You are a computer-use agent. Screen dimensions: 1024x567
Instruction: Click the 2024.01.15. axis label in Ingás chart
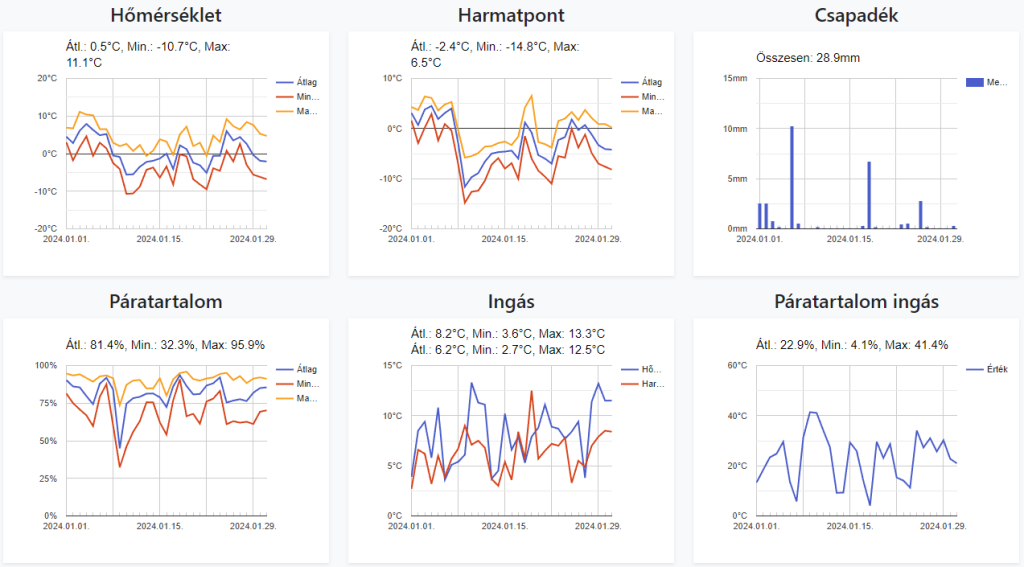pos(504,525)
